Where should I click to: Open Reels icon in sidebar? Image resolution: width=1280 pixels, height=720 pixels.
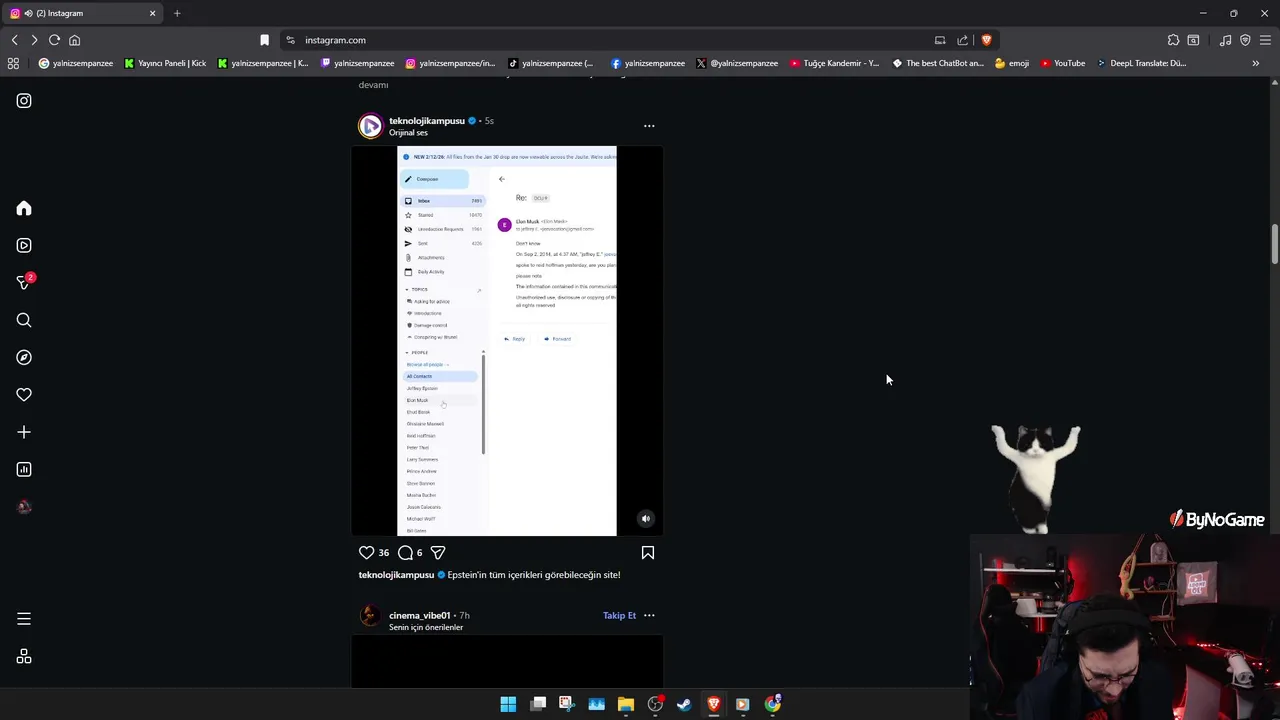(x=24, y=245)
